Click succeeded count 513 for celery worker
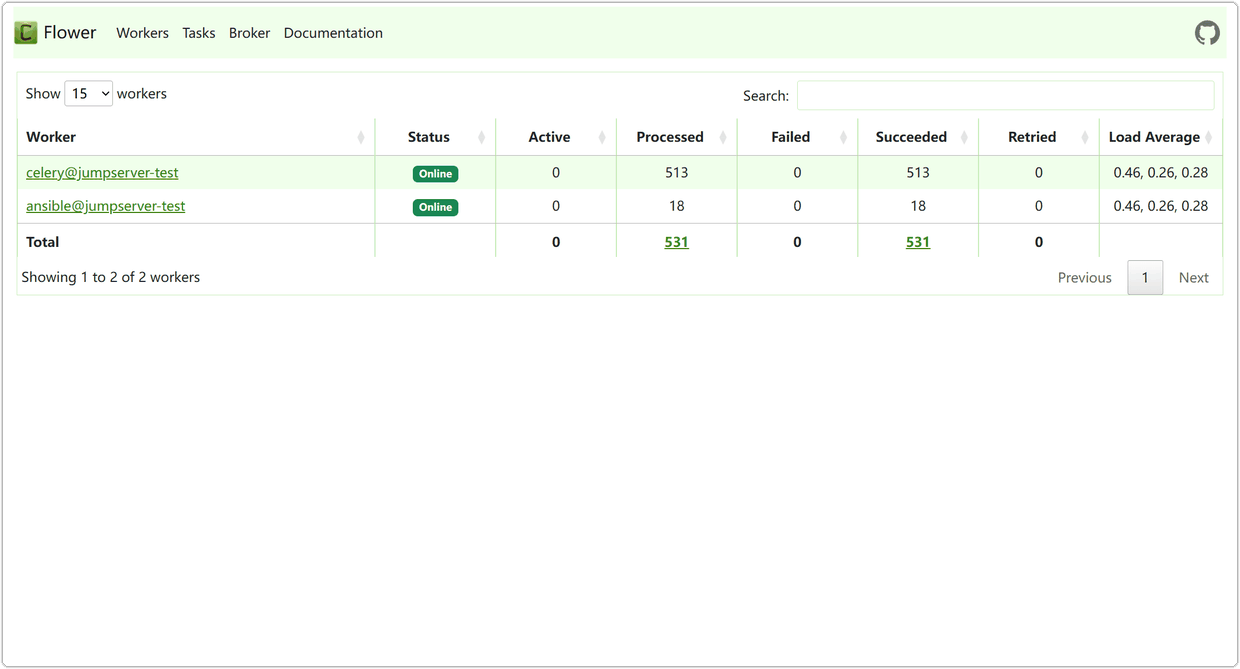The height and width of the screenshot is (669, 1240). pyautogui.click(x=918, y=173)
